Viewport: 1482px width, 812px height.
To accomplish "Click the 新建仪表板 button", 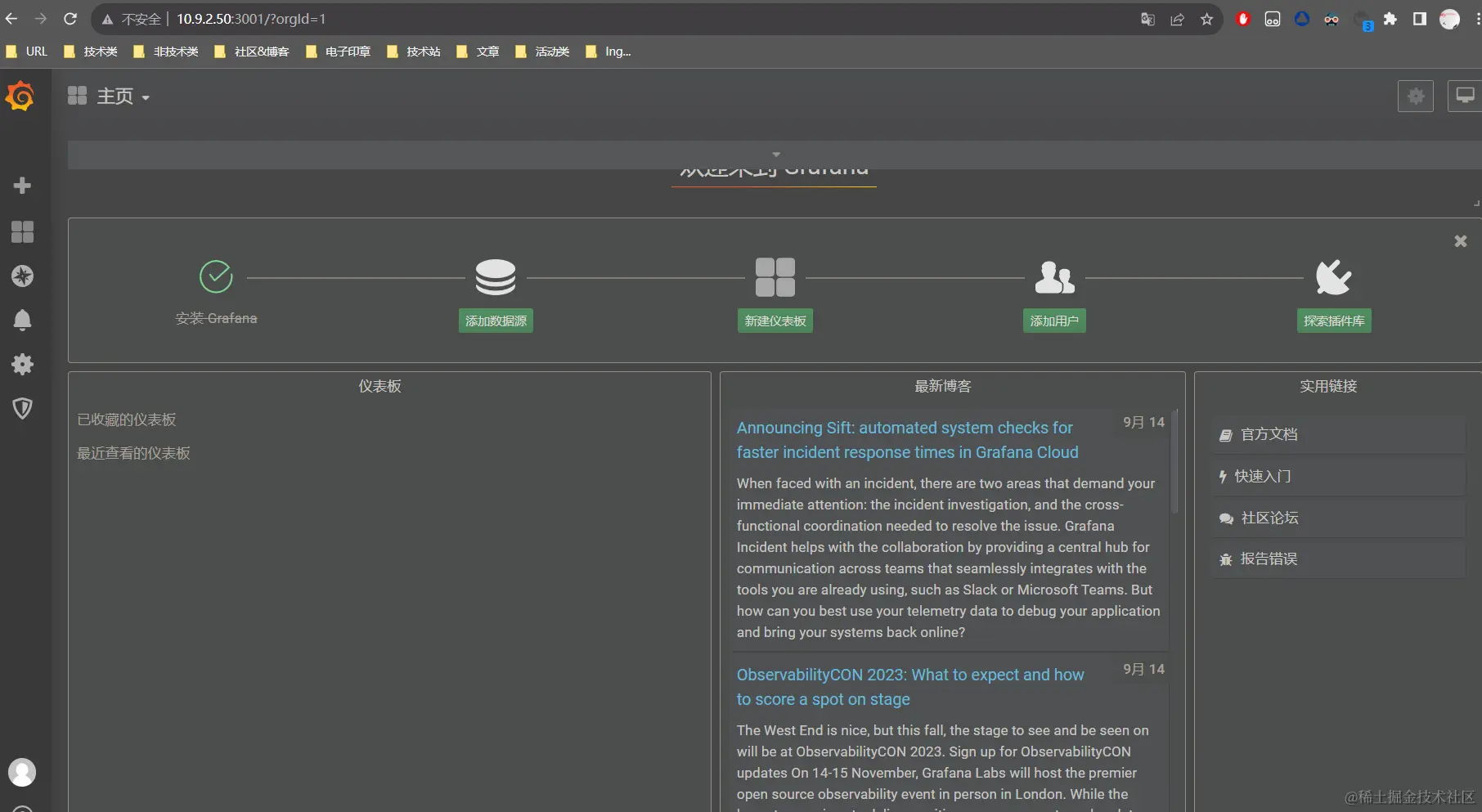I will point(775,321).
